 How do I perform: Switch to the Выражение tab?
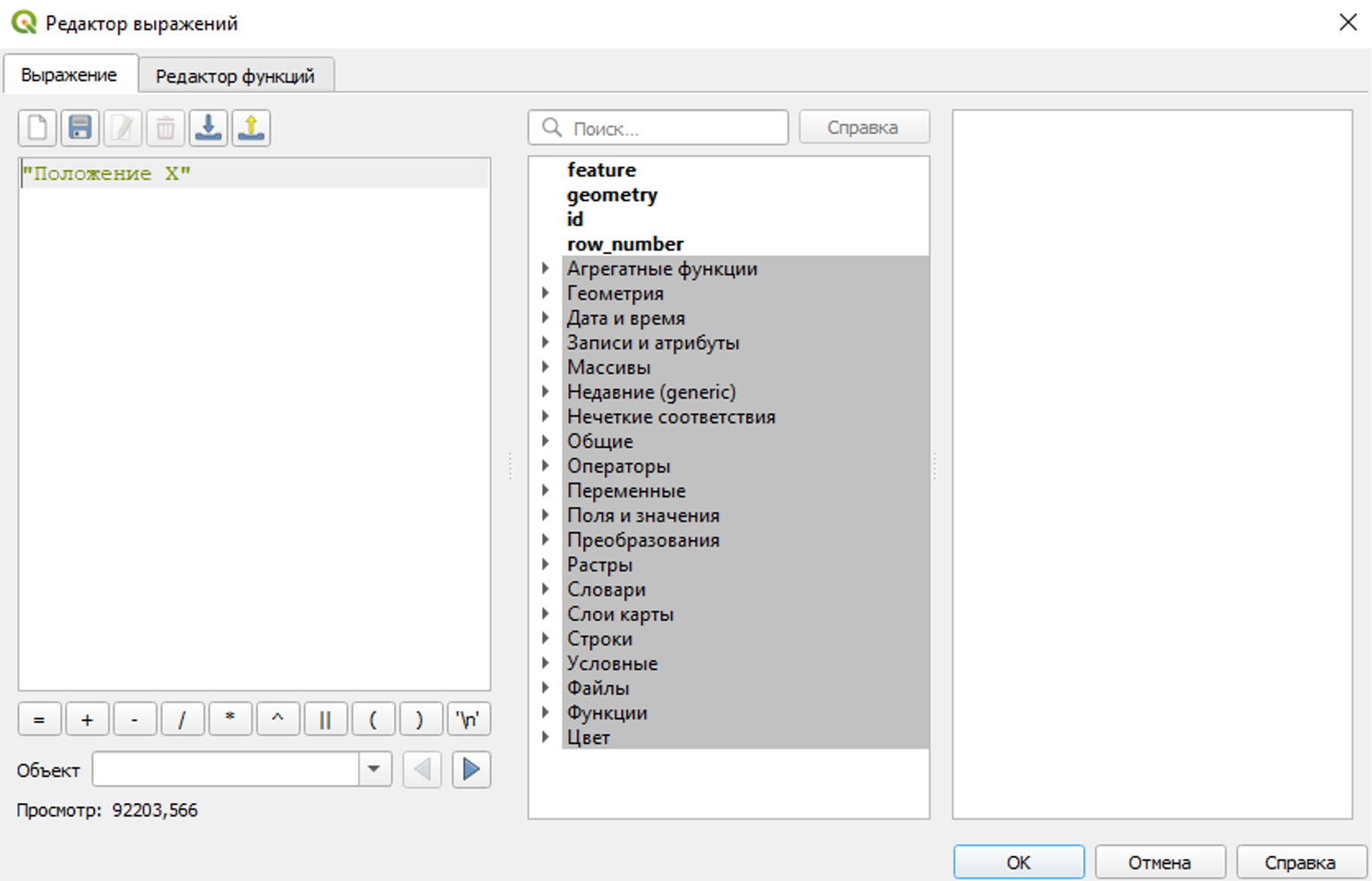[69, 75]
